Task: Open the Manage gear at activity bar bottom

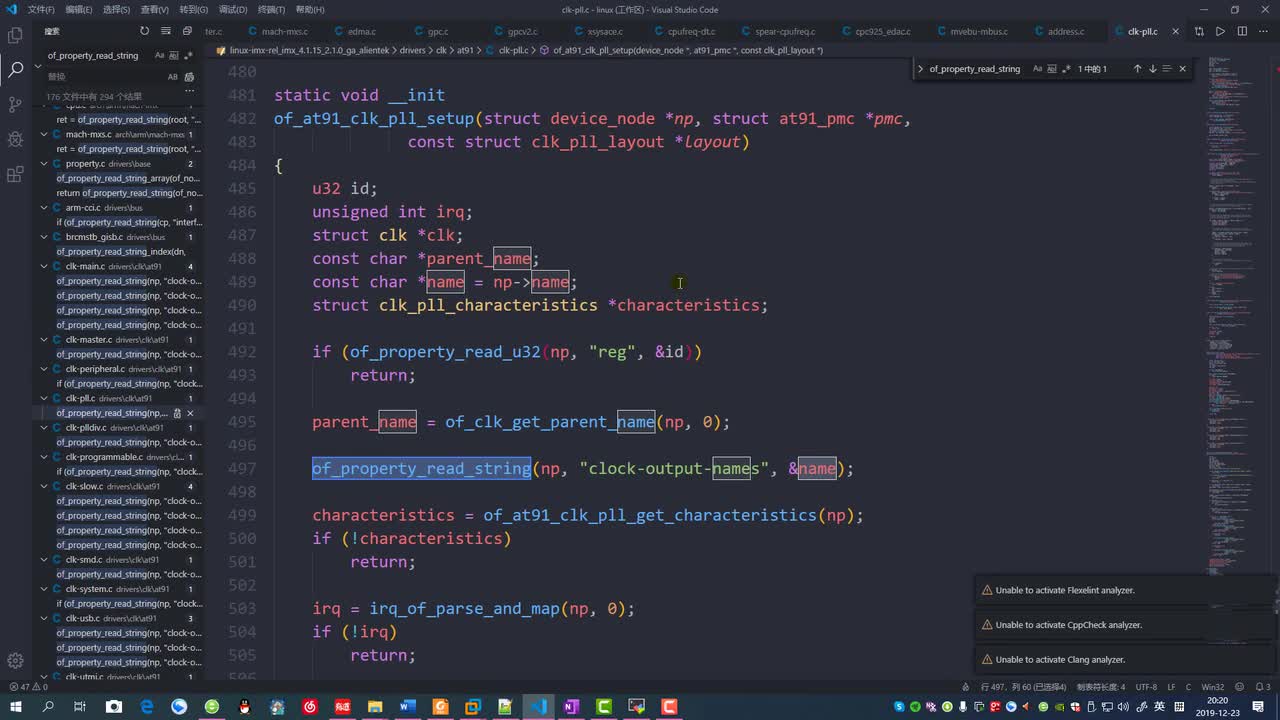Action: [x=15, y=660]
